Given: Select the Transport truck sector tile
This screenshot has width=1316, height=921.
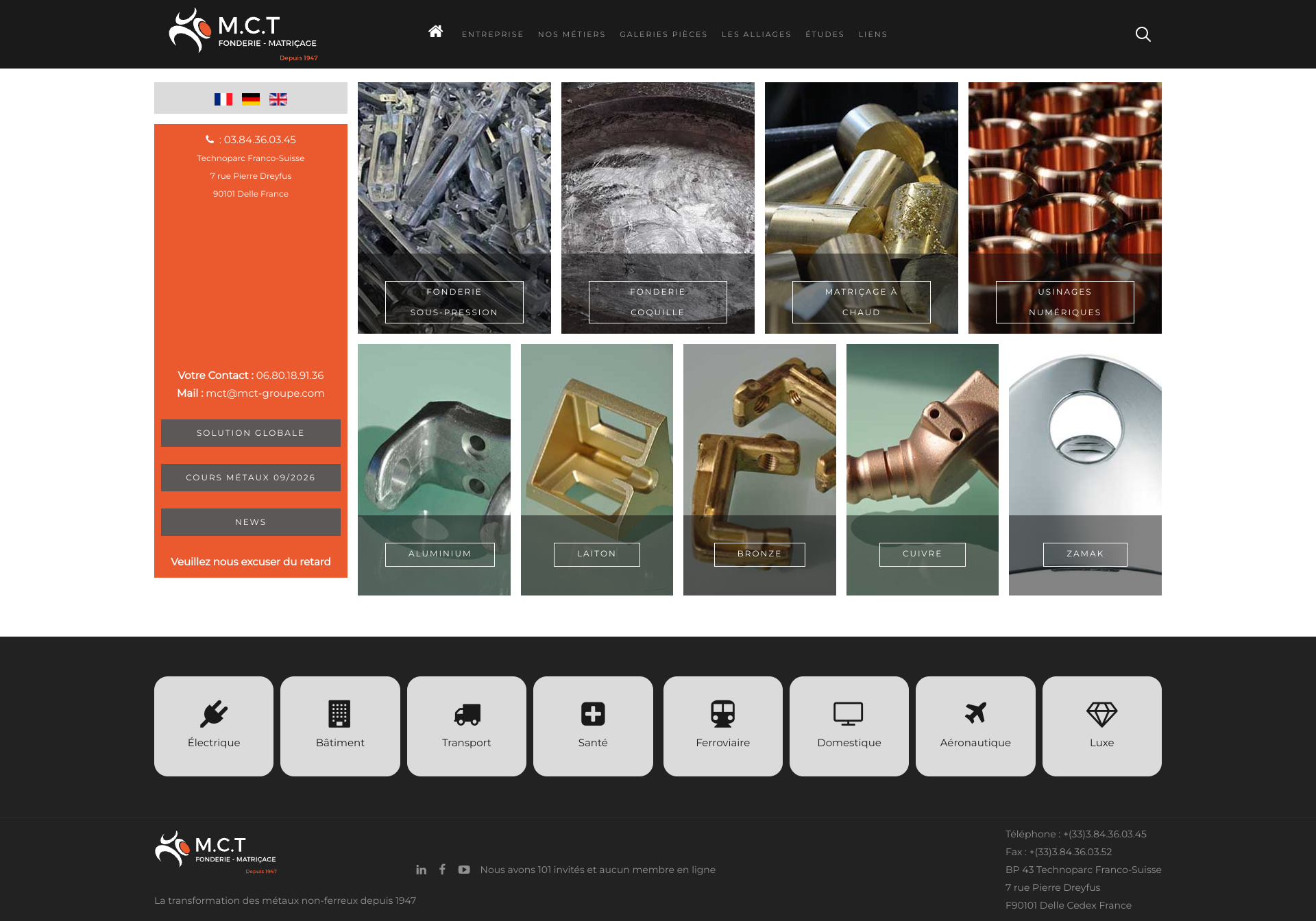Looking at the screenshot, I should [467, 726].
